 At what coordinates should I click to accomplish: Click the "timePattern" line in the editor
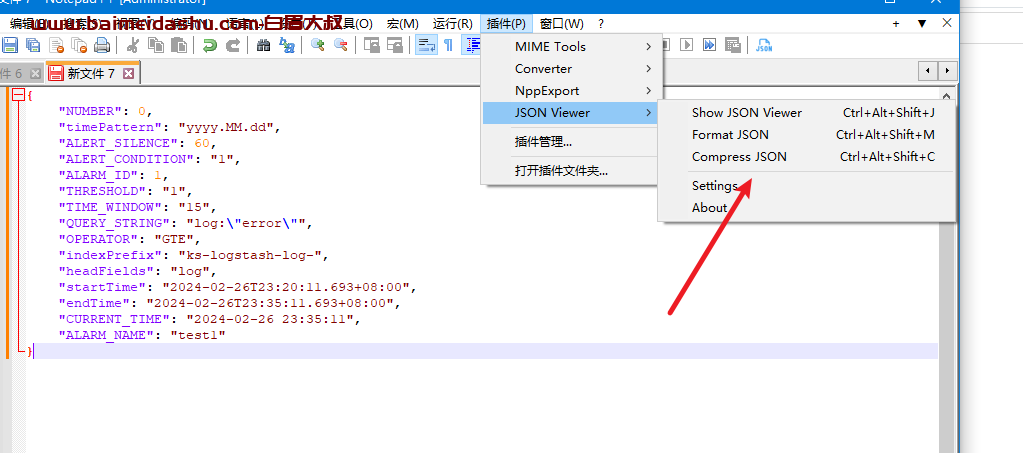click(x=170, y=127)
